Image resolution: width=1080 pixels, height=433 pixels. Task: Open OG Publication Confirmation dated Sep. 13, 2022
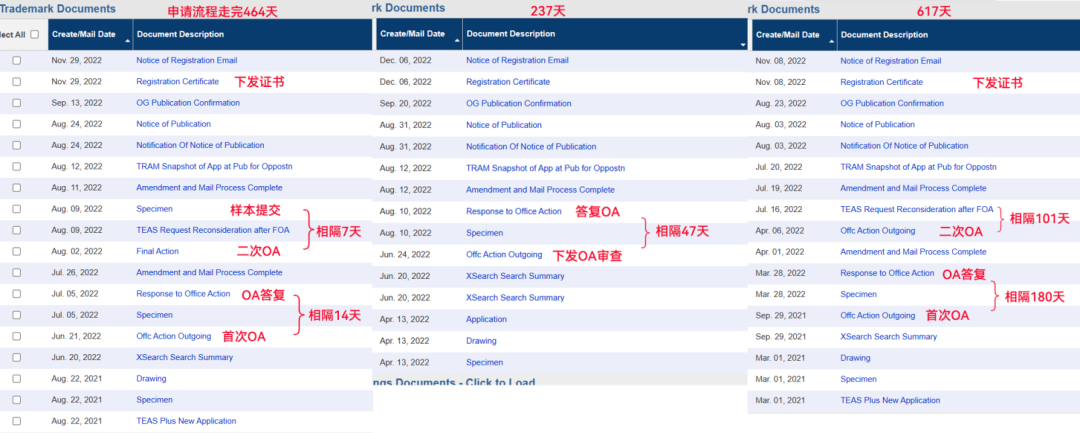(188, 103)
